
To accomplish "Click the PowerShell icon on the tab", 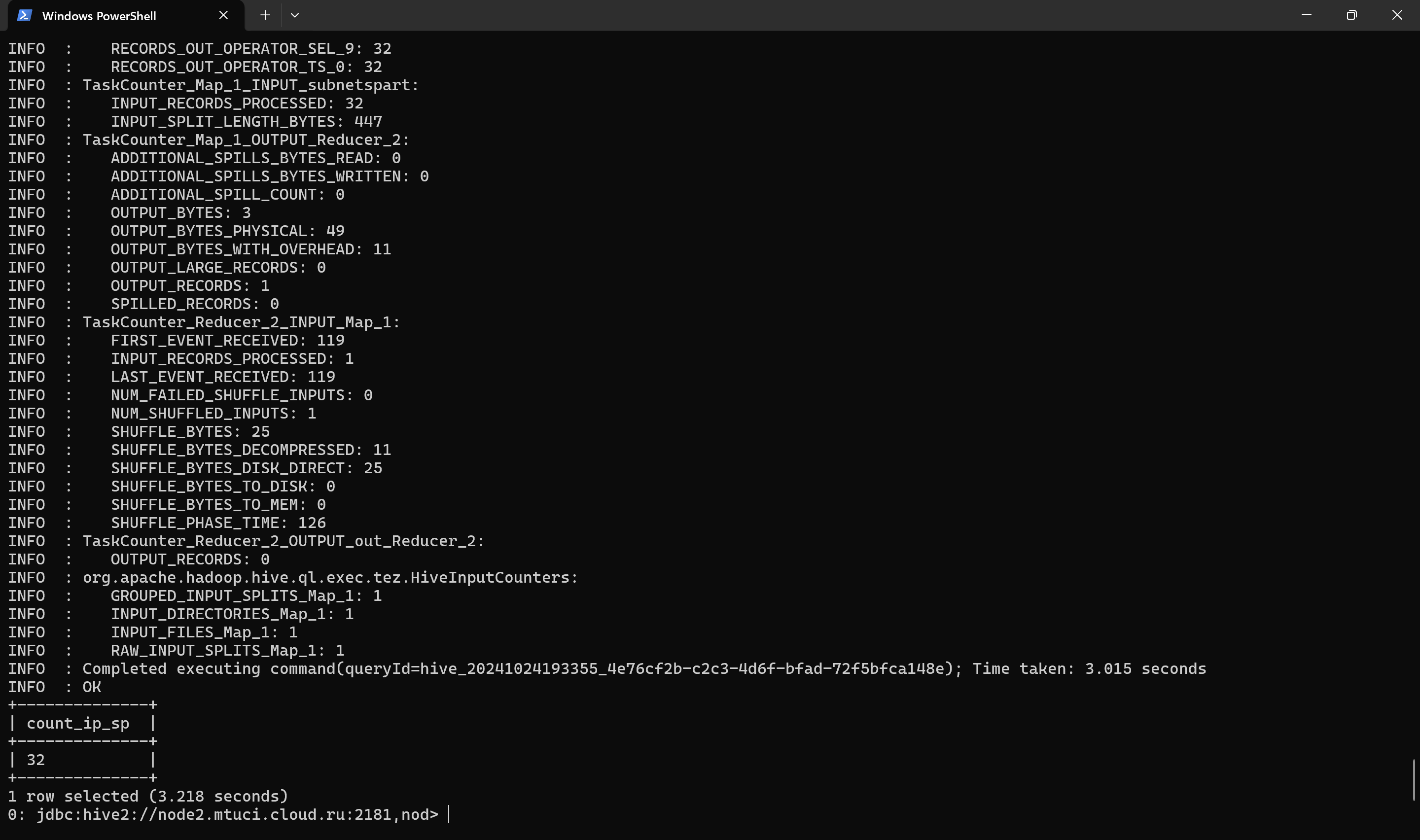I will [24, 15].
